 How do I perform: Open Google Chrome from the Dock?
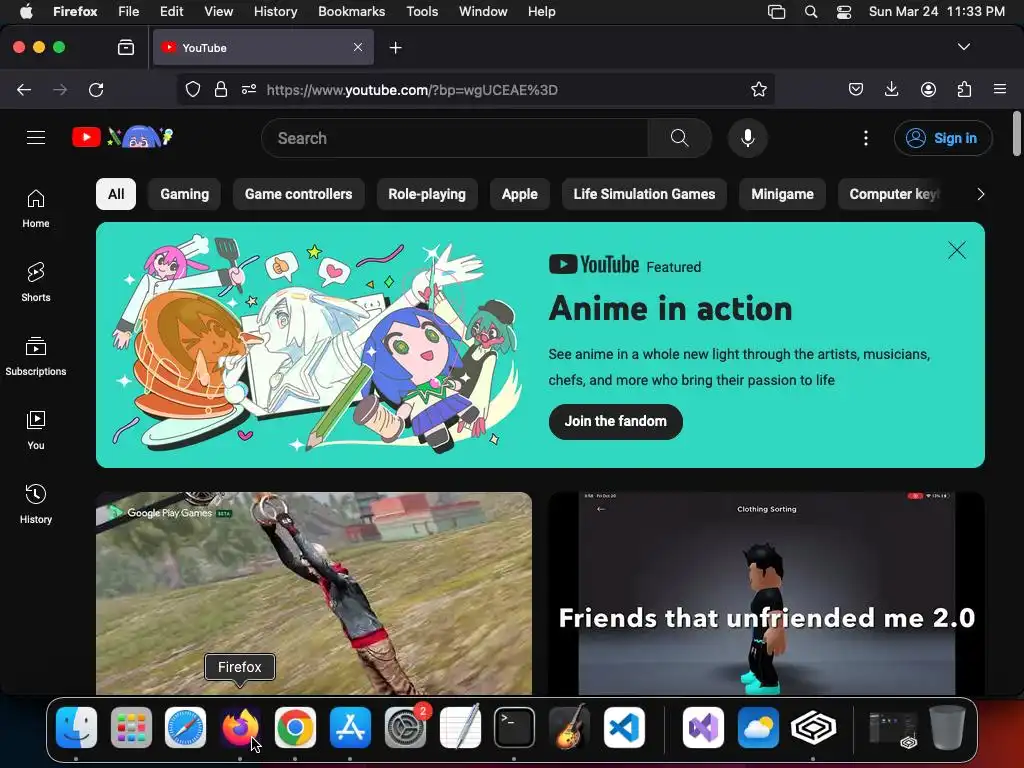pos(295,727)
